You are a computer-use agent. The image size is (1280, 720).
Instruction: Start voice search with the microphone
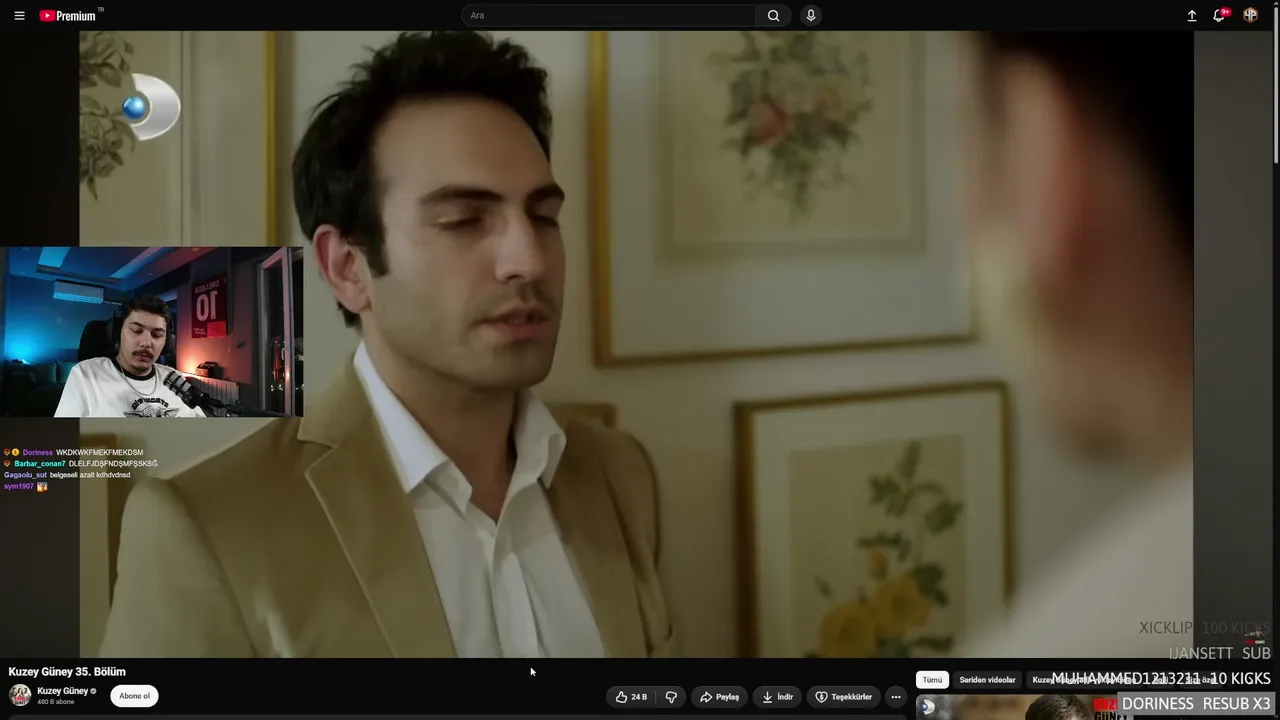tap(811, 16)
